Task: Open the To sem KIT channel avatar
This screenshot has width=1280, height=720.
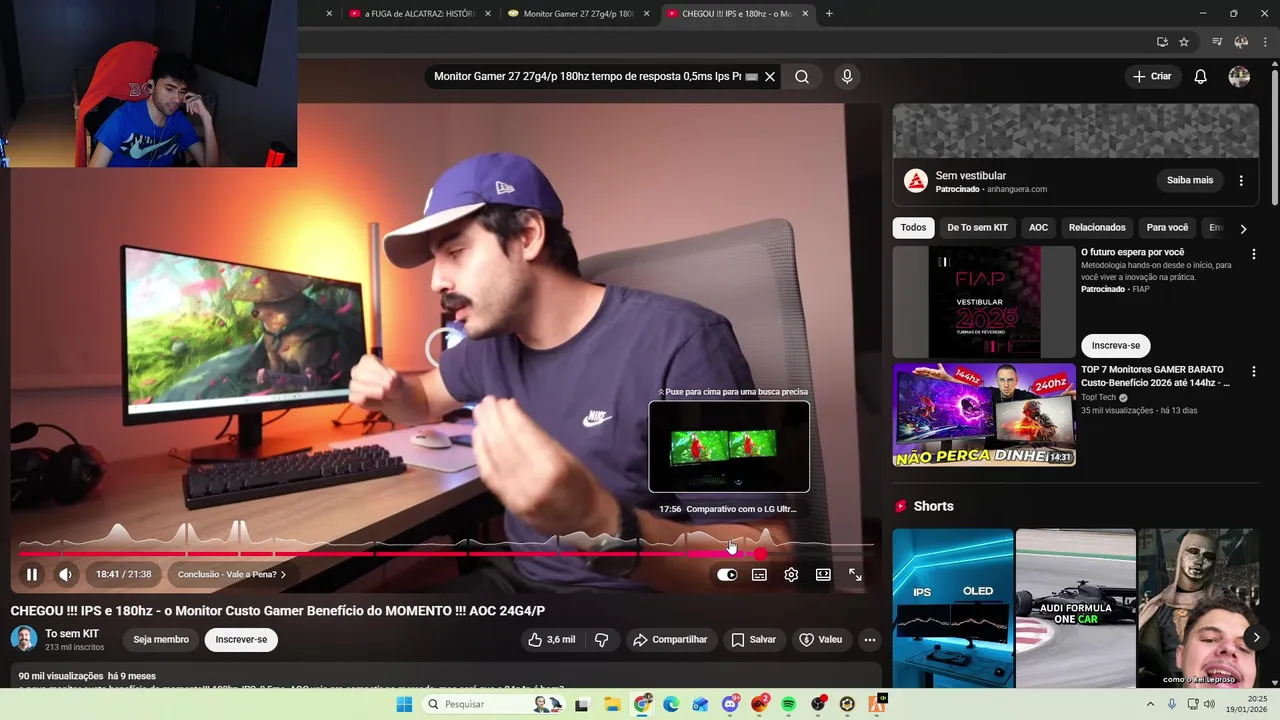Action: pos(24,639)
